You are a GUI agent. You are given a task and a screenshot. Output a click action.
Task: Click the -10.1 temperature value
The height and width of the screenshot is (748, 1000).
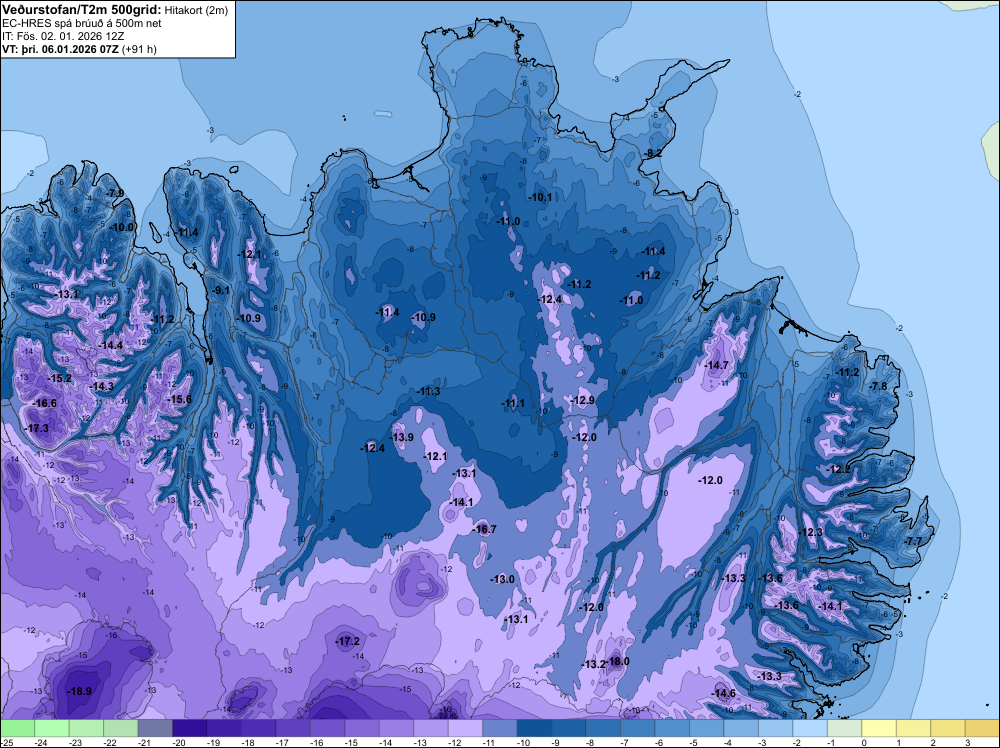pos(540,197)
